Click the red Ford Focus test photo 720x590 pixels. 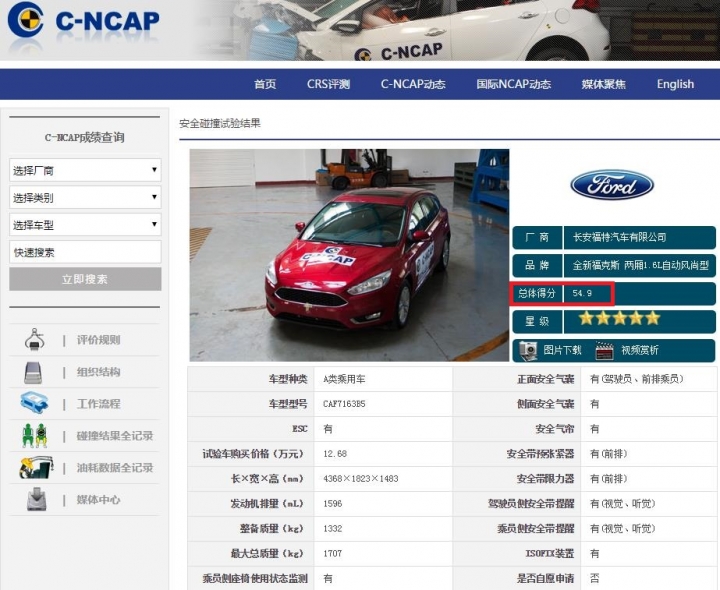(x=349, y=255)
